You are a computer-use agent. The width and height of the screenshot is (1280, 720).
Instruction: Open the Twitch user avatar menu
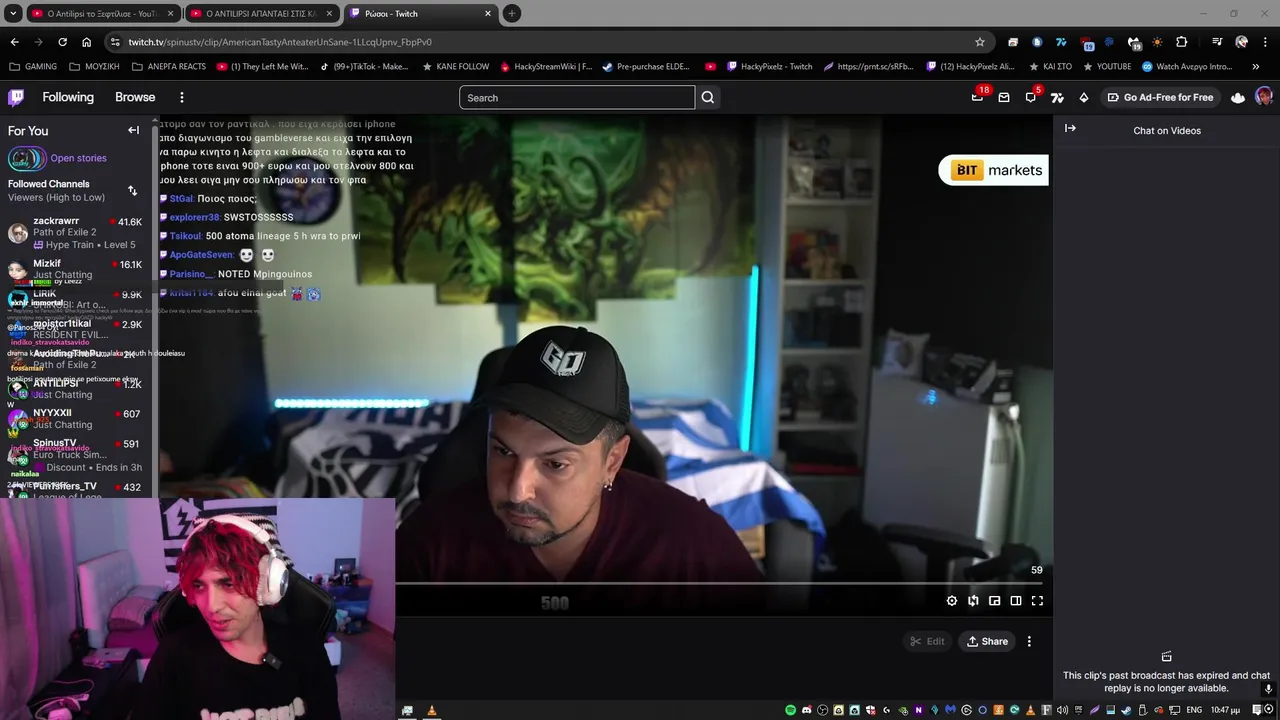[x=1264, y=97]
